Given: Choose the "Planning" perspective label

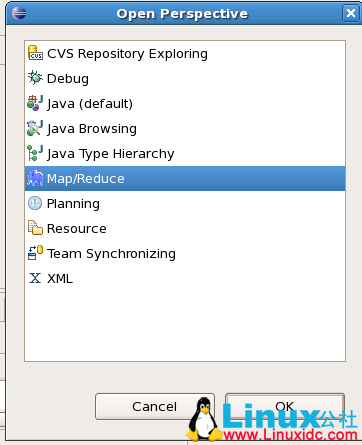Looking at the screenshot, I should pyautogui.click(x=73, y=204).
